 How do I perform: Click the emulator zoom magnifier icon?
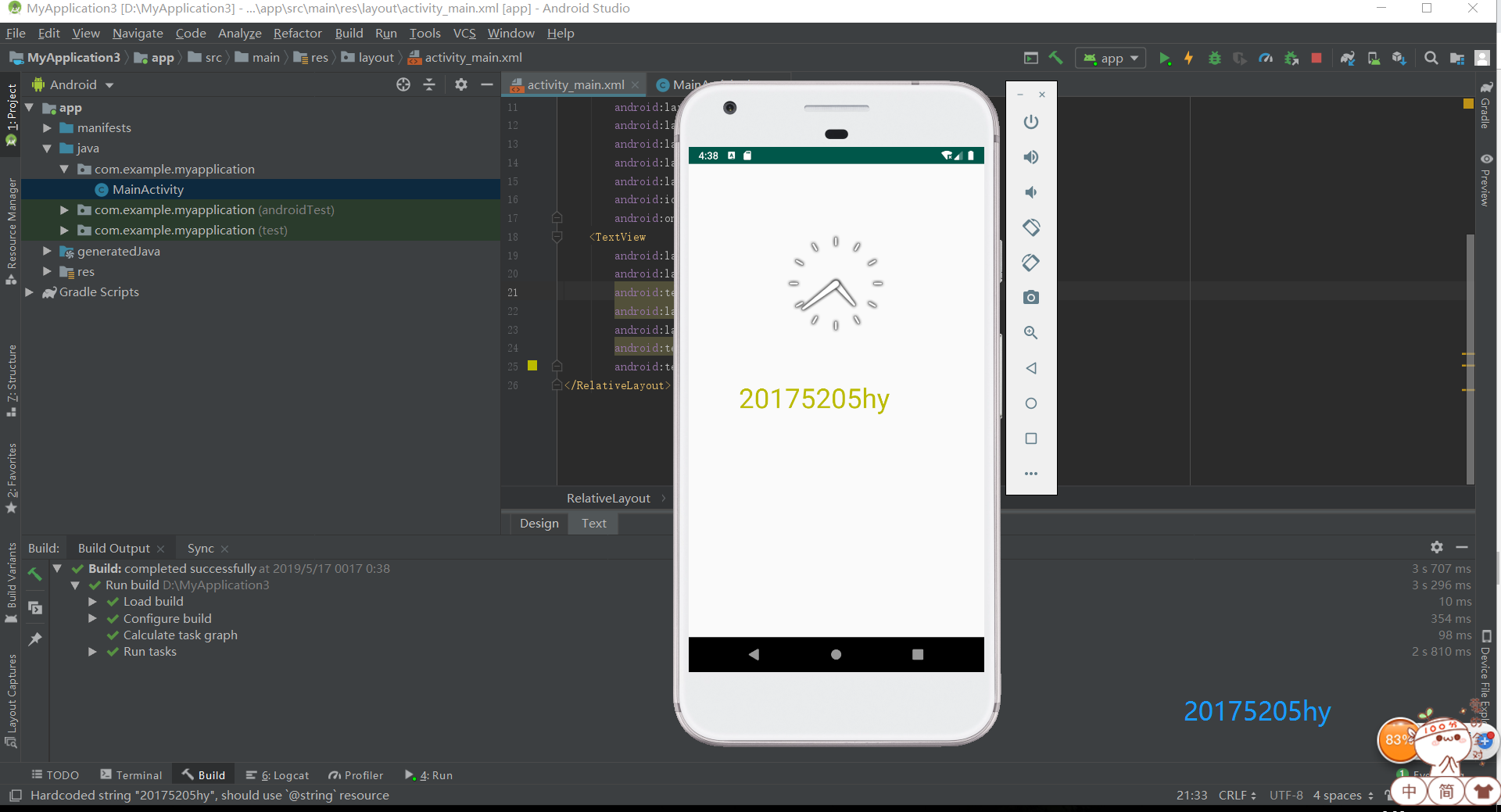pyautogui.click(x=1031, y=333)
